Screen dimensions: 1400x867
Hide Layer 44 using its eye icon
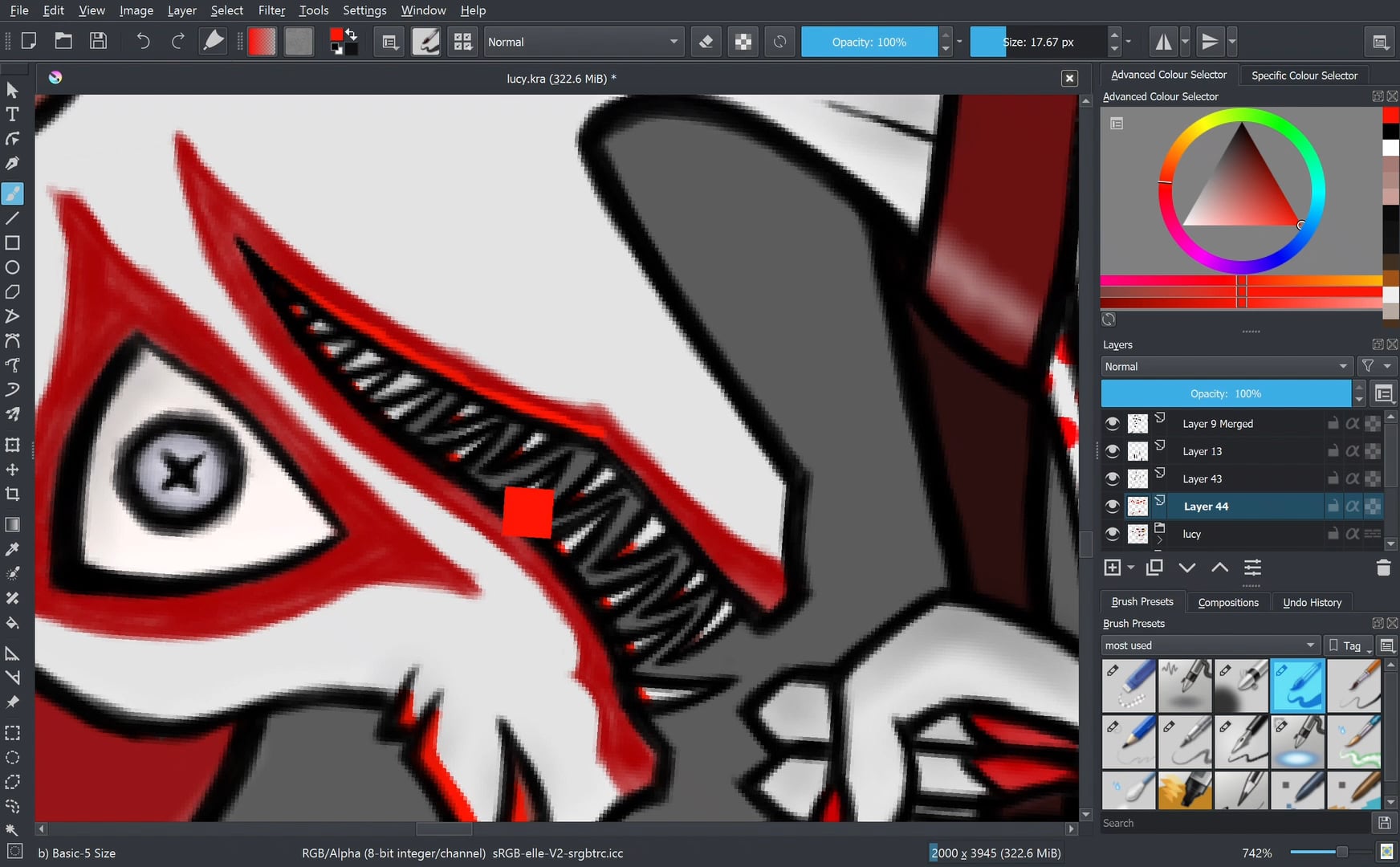point(1112,507)
